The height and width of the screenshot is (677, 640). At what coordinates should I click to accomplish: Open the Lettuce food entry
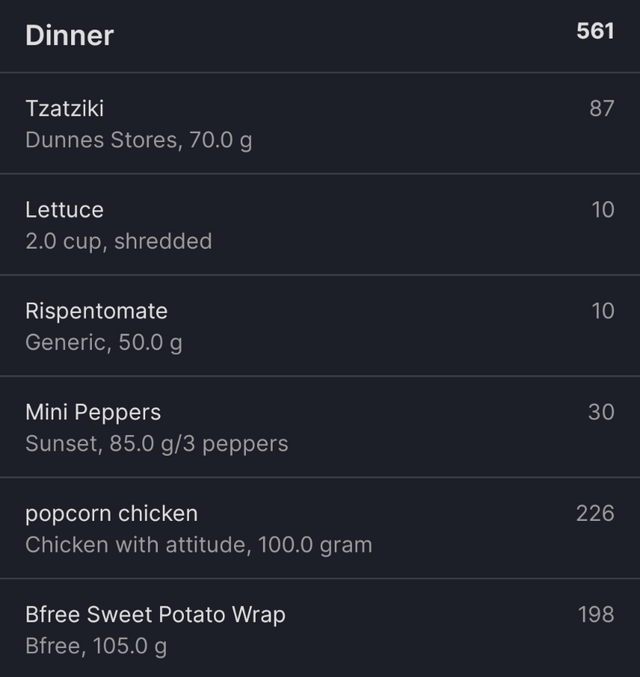coord(320,225)
